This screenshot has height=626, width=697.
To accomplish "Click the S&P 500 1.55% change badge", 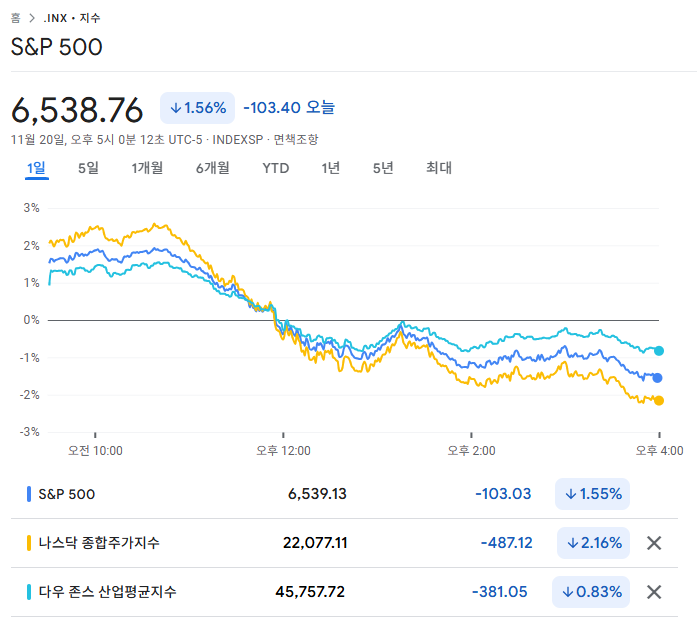I will [x=592, y=494].
